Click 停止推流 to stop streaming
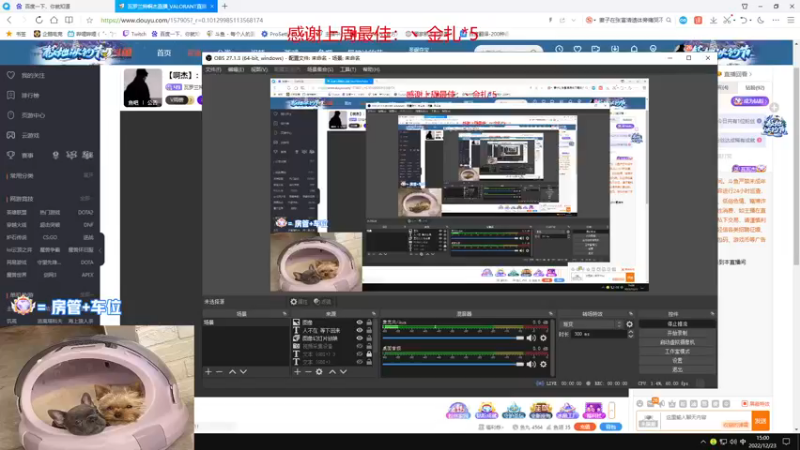Screen dimensions: 800x450 click(x=677, y=324)
